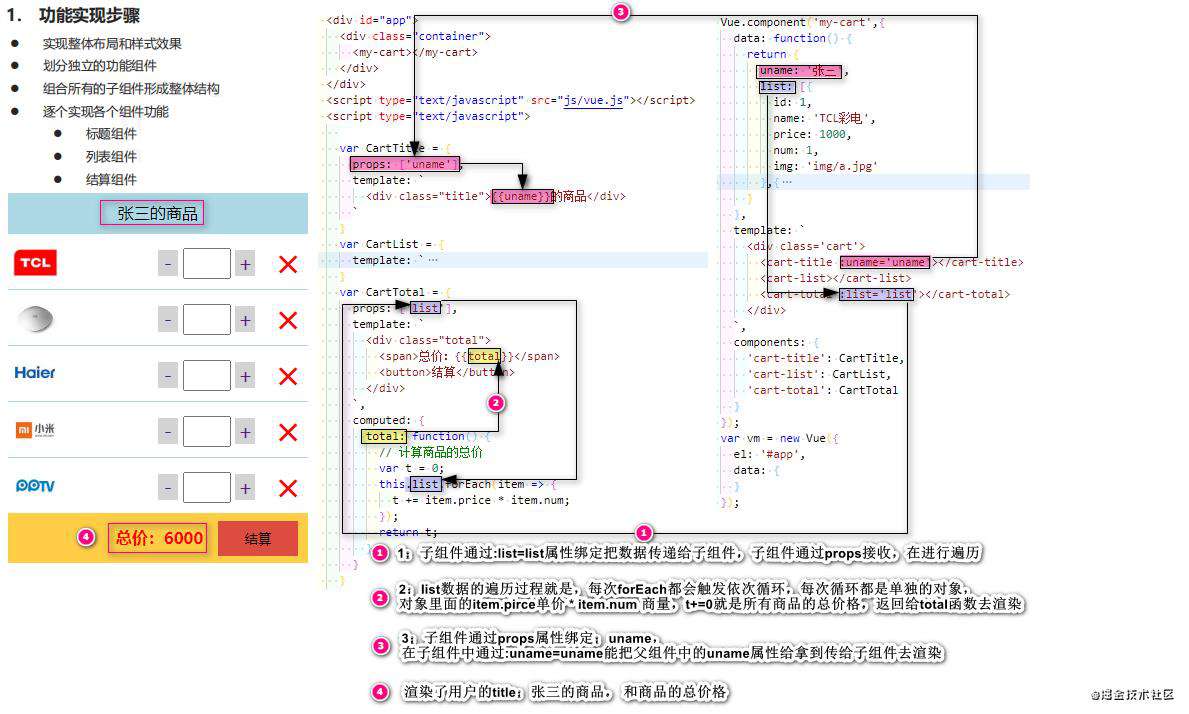This screenshot has height=714, width=1189.
Task: Click the comment // 计算商品的总价
Action: click(431, 452)
